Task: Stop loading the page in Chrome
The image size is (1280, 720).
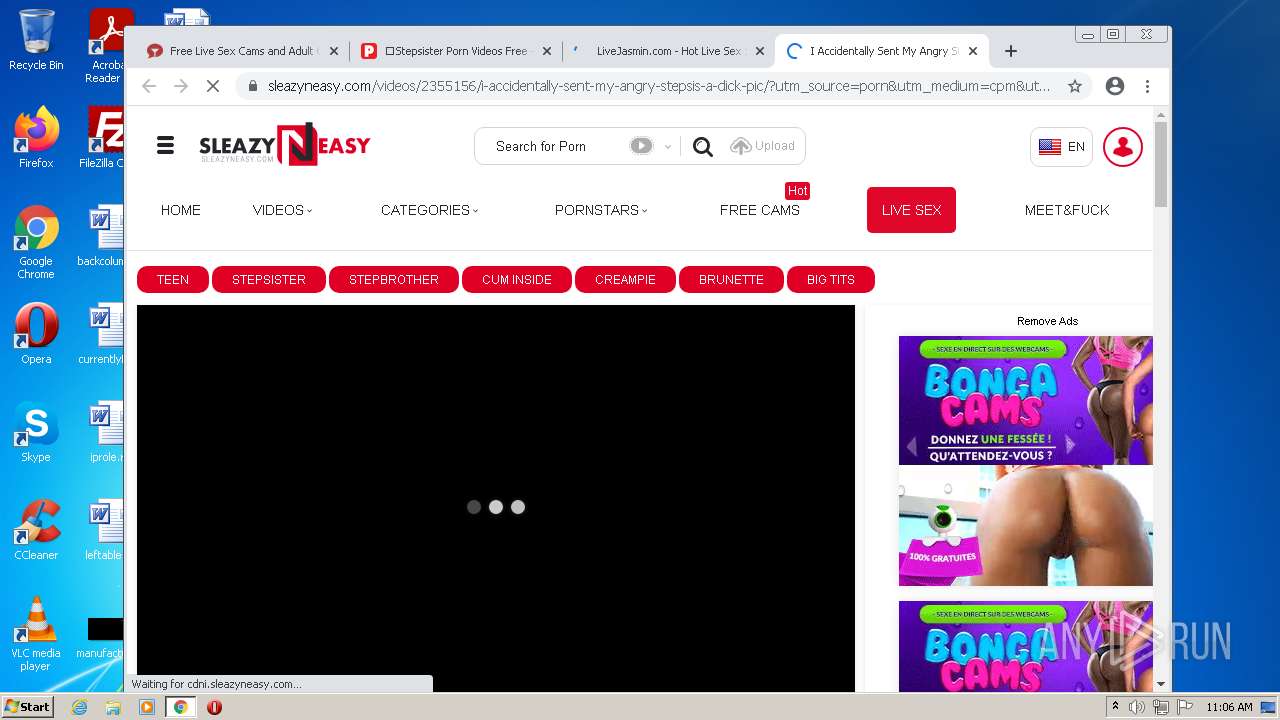Action: [213, 86]
